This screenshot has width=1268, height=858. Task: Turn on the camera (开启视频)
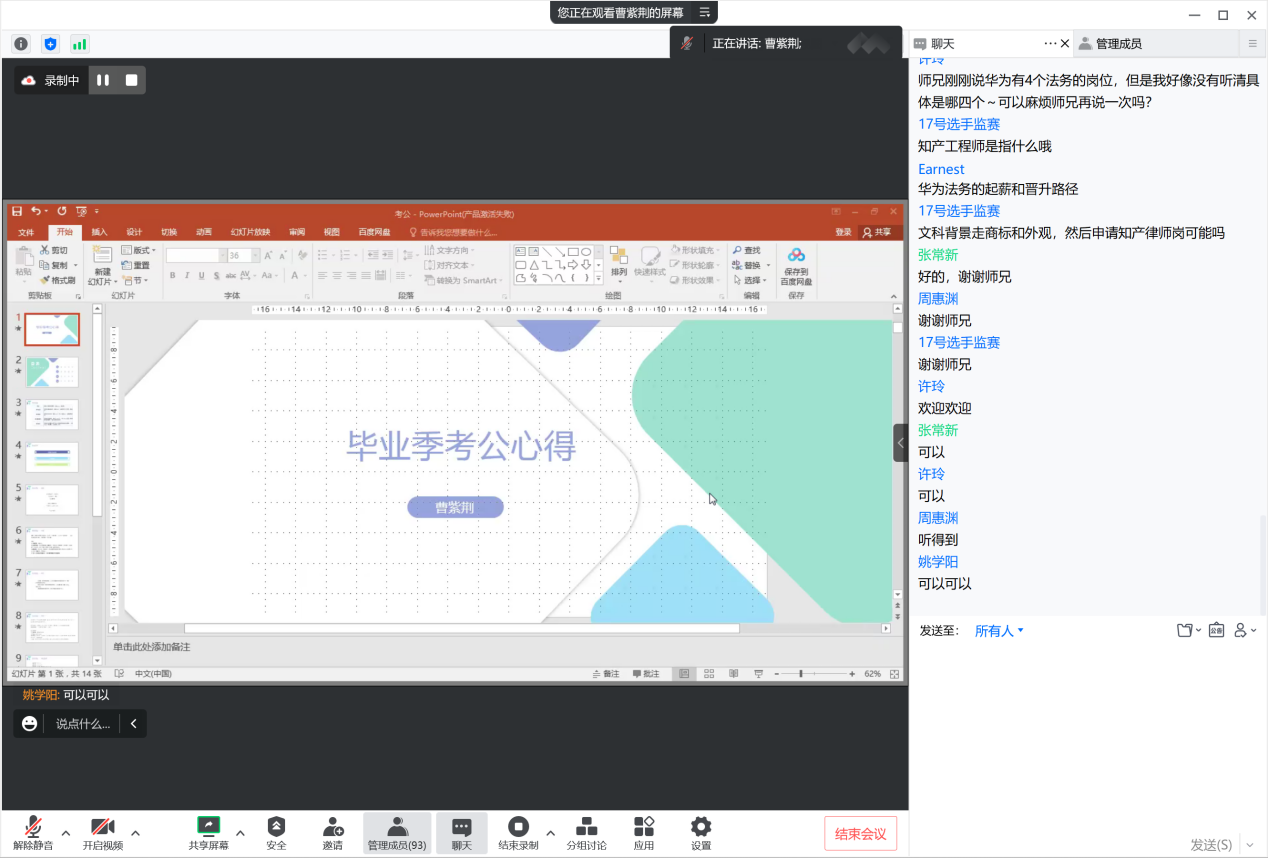click(102, 827)
